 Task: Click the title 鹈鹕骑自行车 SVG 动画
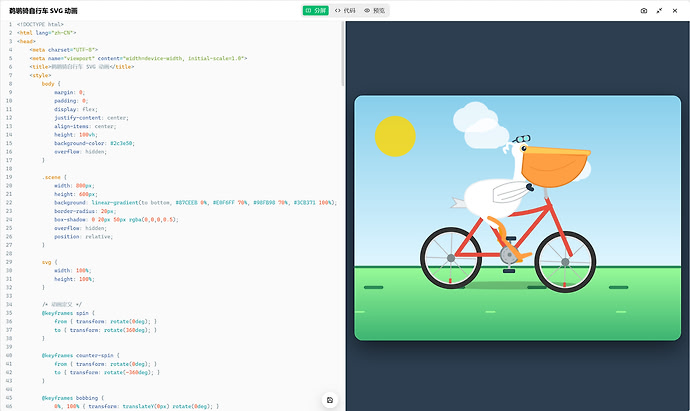click(x=43, y=11)
